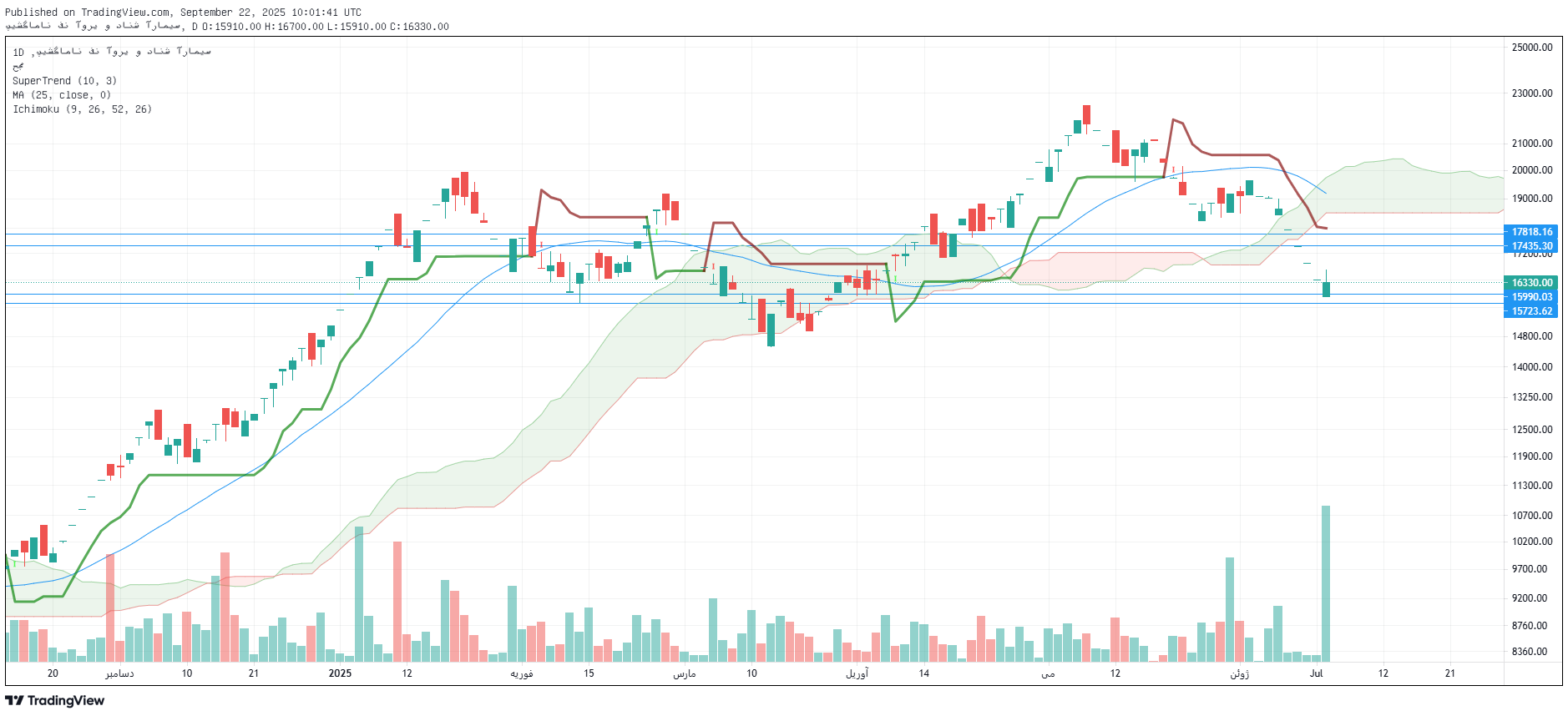
Task: Click the TradingView logo at bottom left
Action: (x=55, y=700)
